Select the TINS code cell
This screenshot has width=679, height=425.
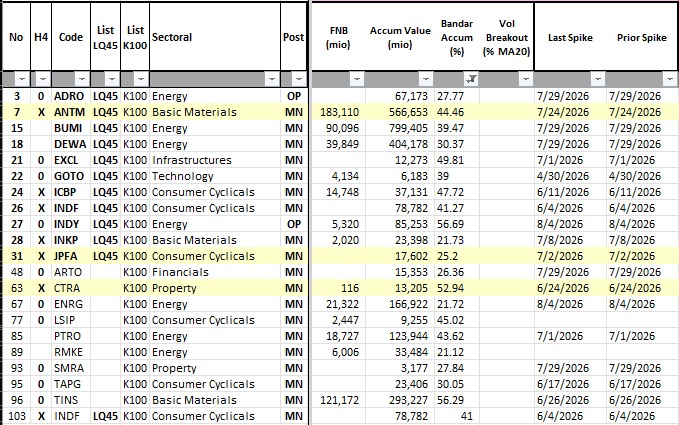coord(71,401)
